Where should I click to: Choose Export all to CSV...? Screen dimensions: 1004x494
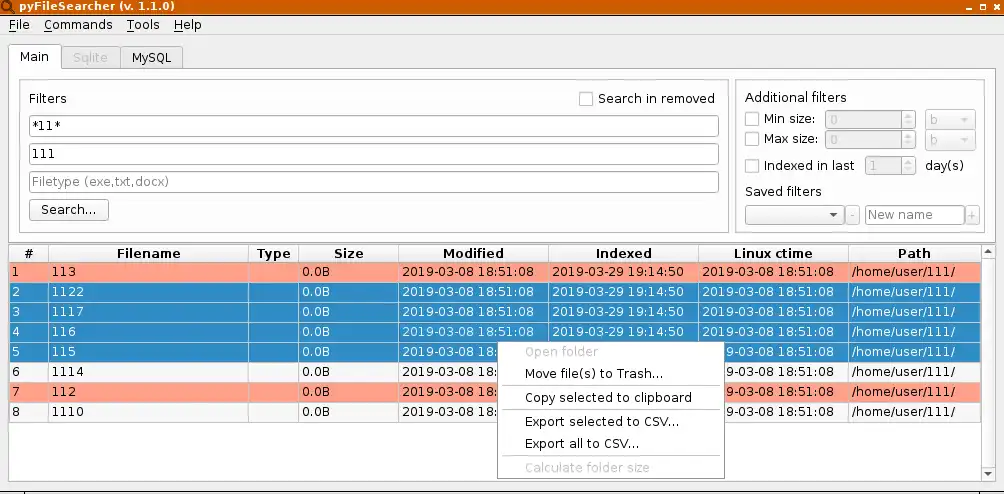(x=610, y=443)
